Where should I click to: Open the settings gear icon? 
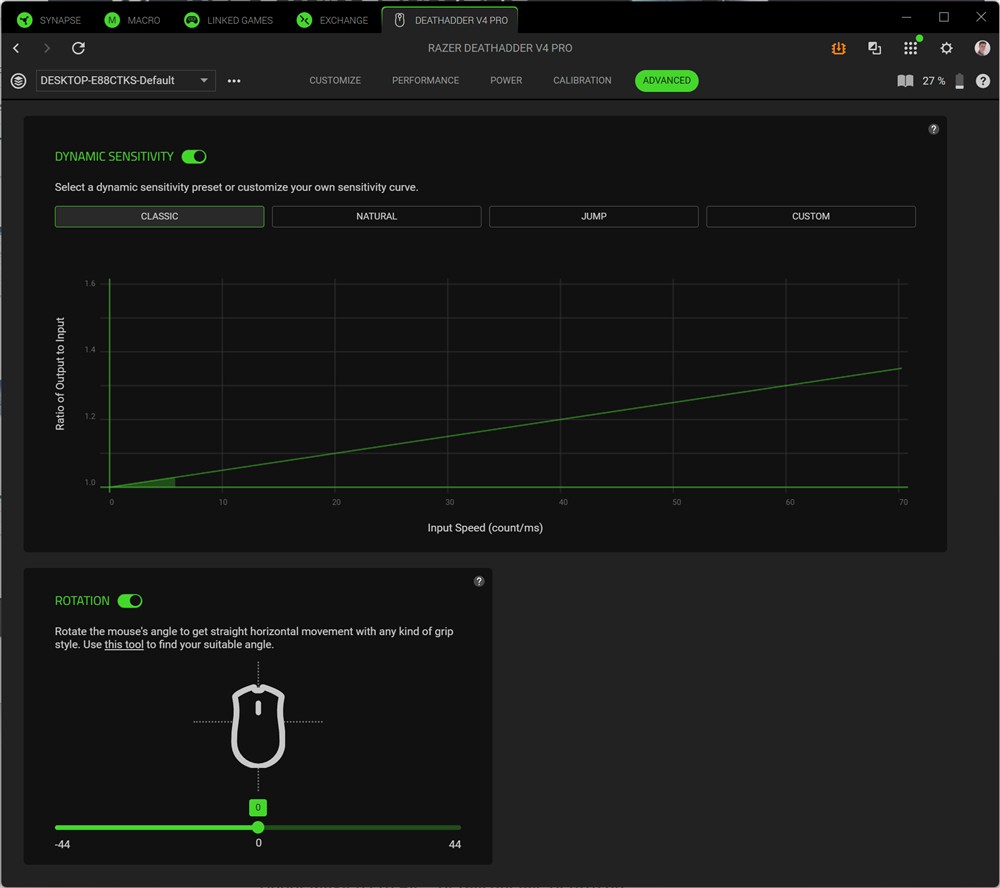pos(946,48)
